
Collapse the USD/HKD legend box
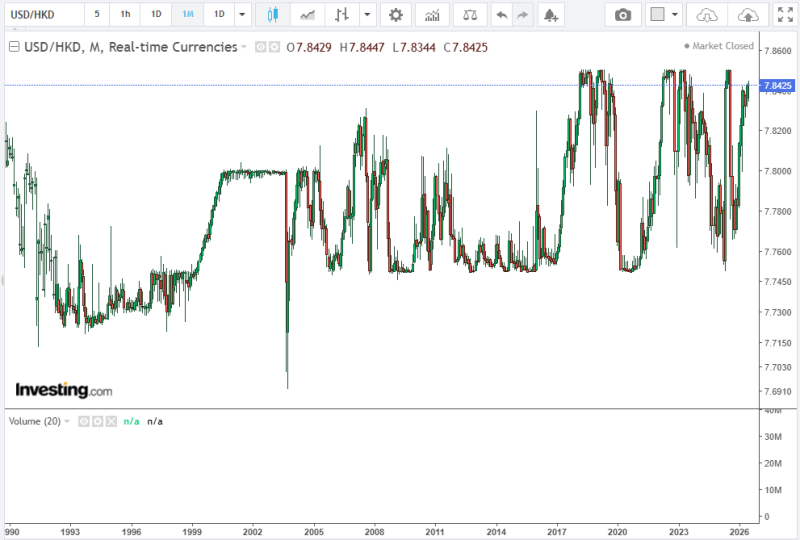coord(14,47)
